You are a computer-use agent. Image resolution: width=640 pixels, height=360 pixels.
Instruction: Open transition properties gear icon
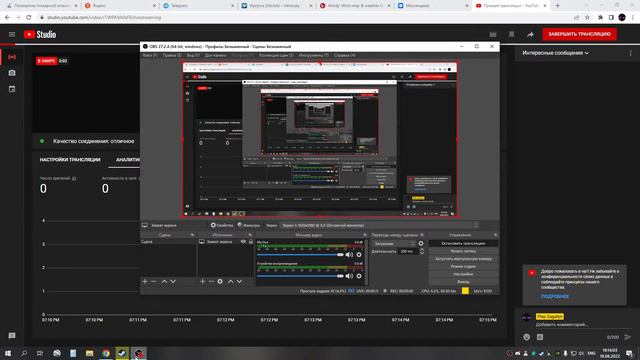(x=421, y=243)
